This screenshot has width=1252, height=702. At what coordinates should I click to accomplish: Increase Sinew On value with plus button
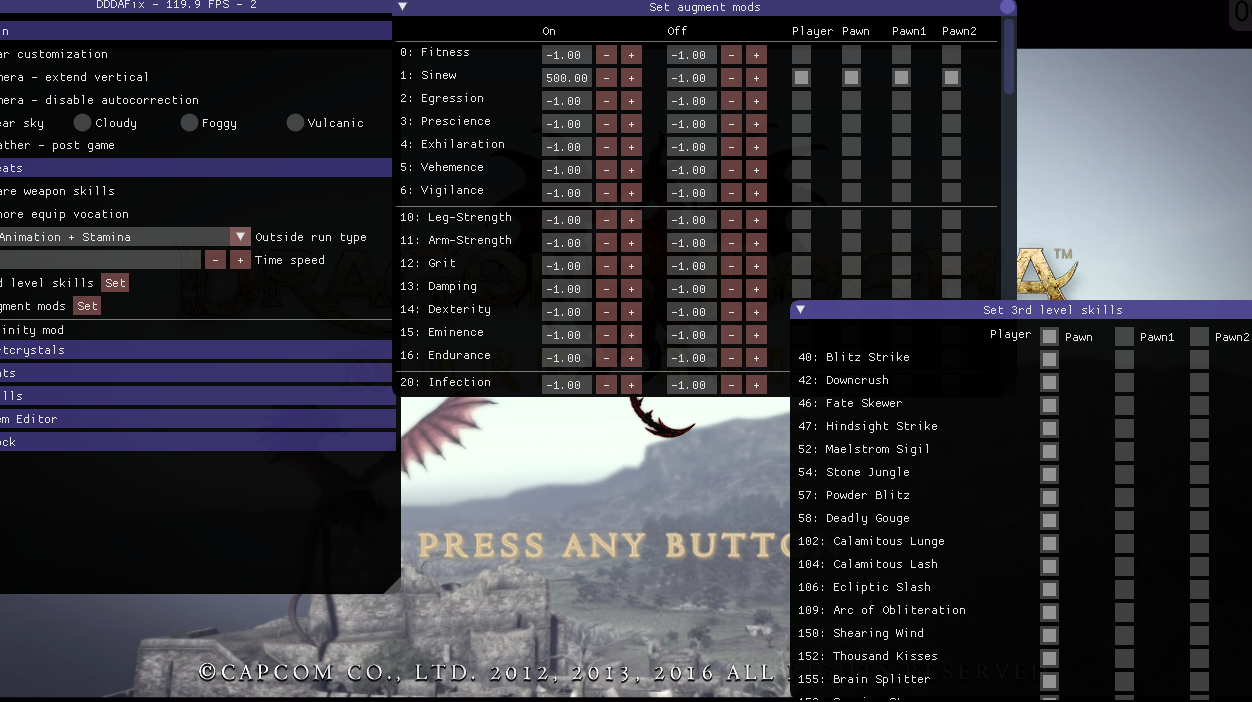[631, 78]
